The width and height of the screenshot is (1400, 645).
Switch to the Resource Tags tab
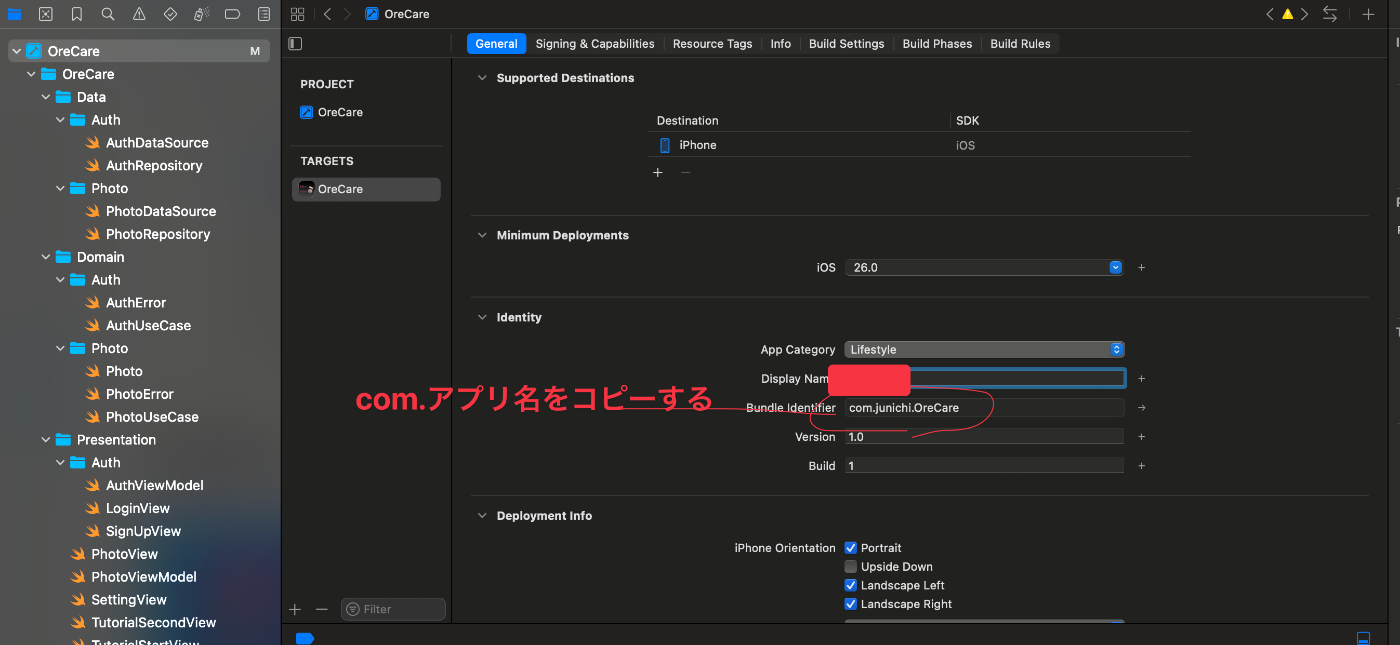click(712, 44)
